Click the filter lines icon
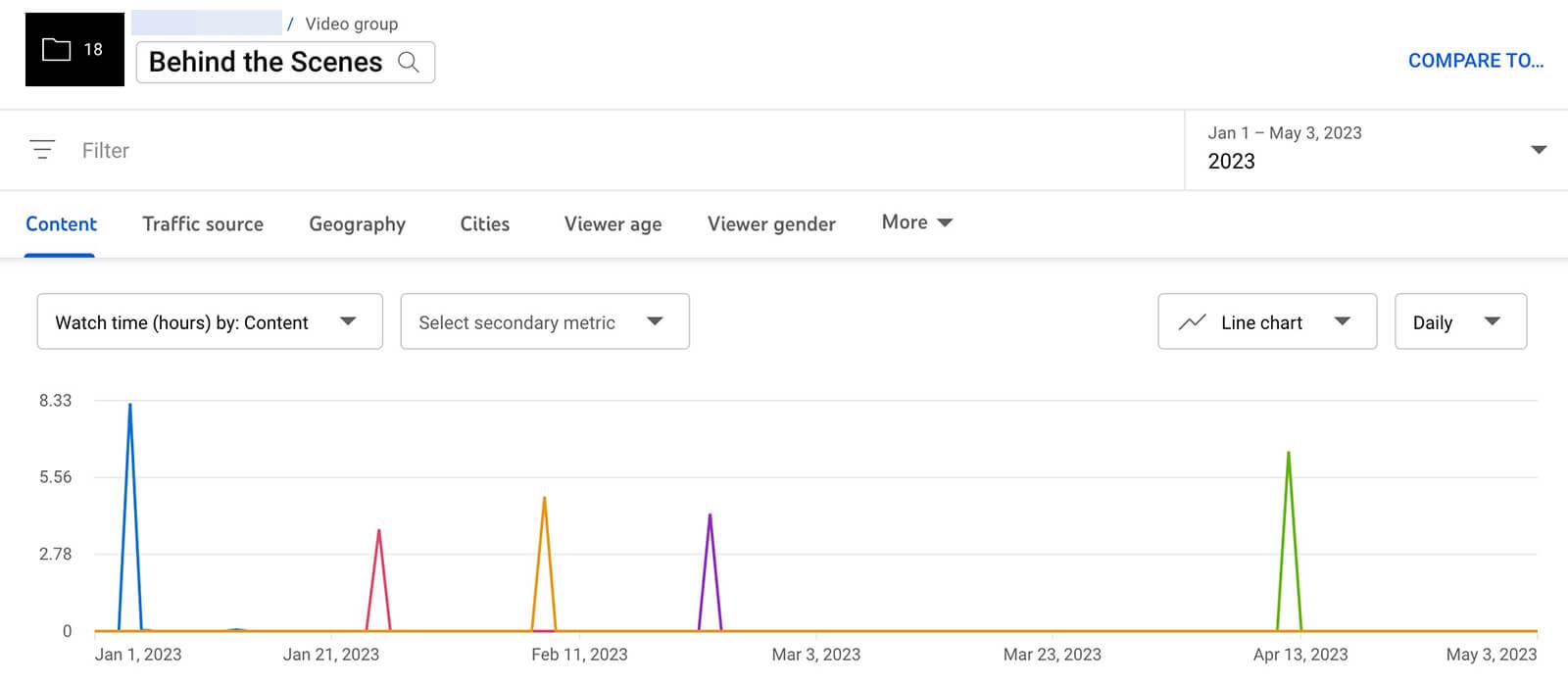This screenshot has height=685, width=1568. pyautogui.click(x=42, y=150)
